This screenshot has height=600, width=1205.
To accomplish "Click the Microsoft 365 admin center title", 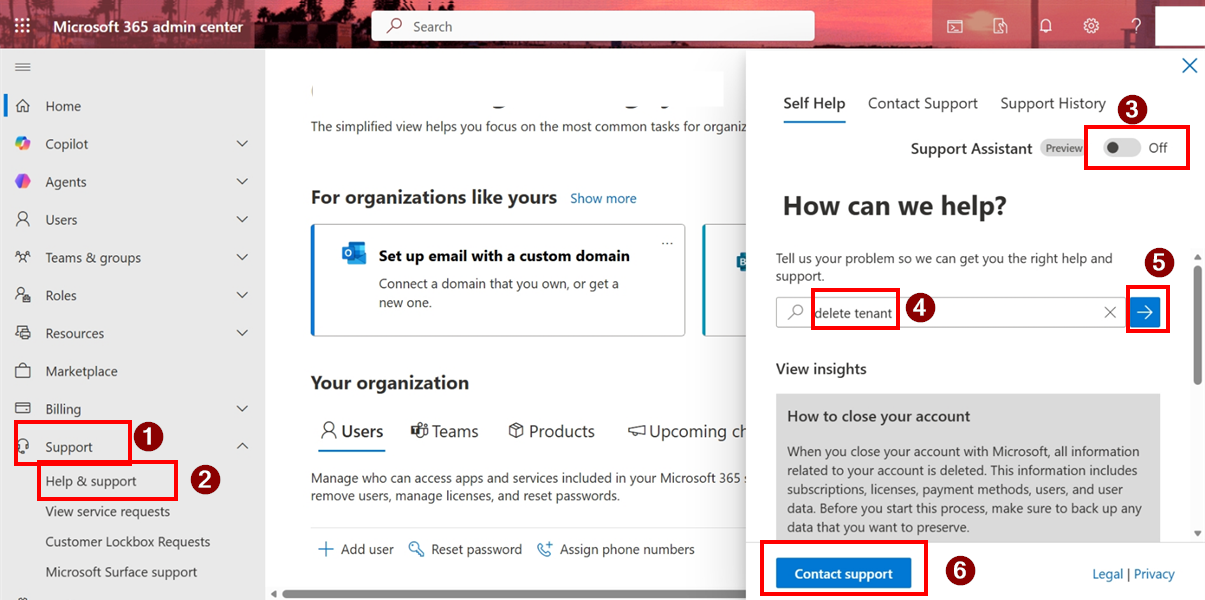I will 148,26.
